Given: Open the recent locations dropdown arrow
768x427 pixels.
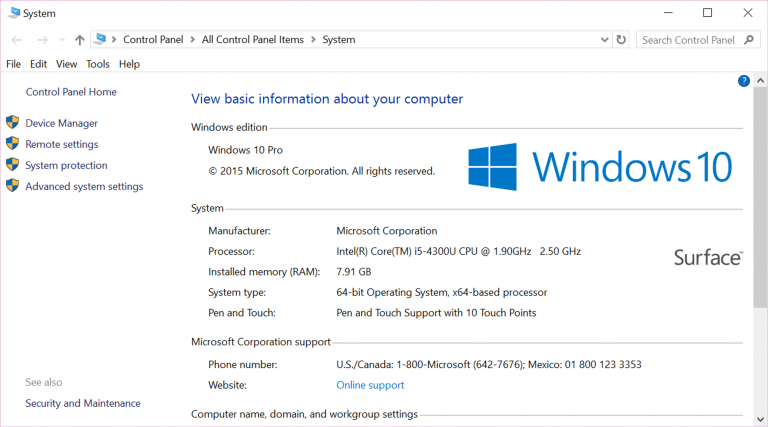Looking at the screenshot, I should click(62, 40).
